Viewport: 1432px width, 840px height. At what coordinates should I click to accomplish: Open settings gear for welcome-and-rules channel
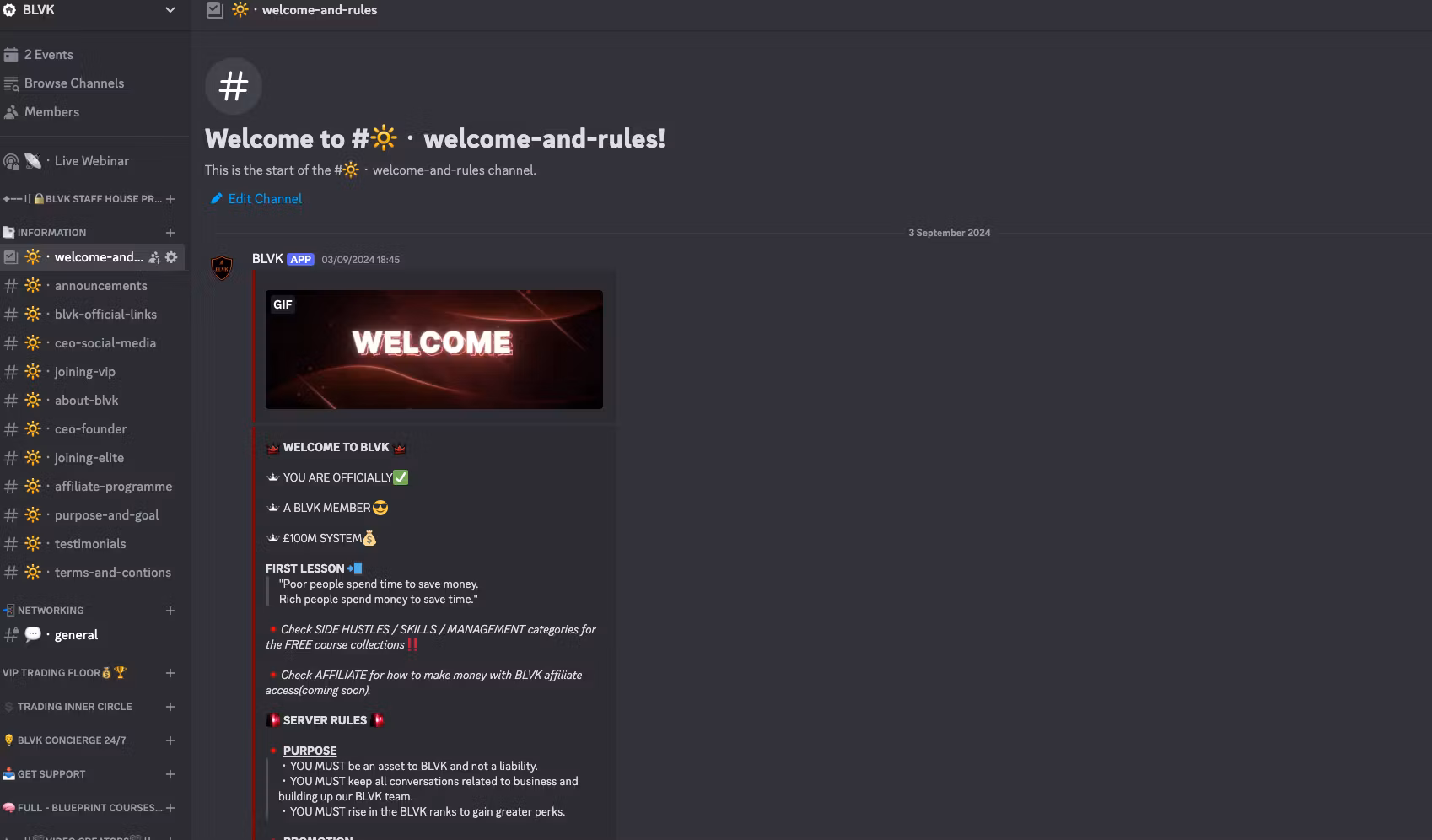[x=172, y=257]
